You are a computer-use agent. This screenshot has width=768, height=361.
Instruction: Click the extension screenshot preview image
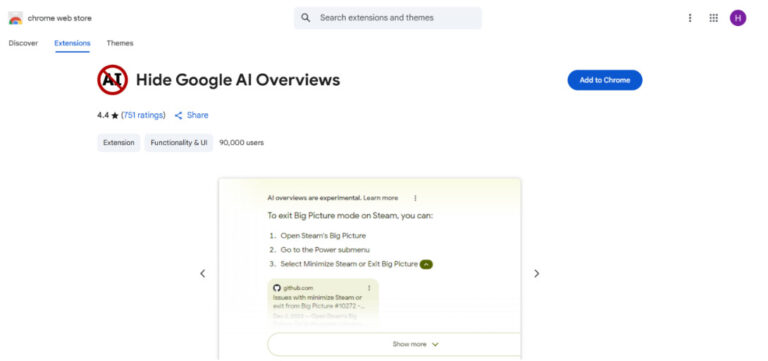[370, 269]
